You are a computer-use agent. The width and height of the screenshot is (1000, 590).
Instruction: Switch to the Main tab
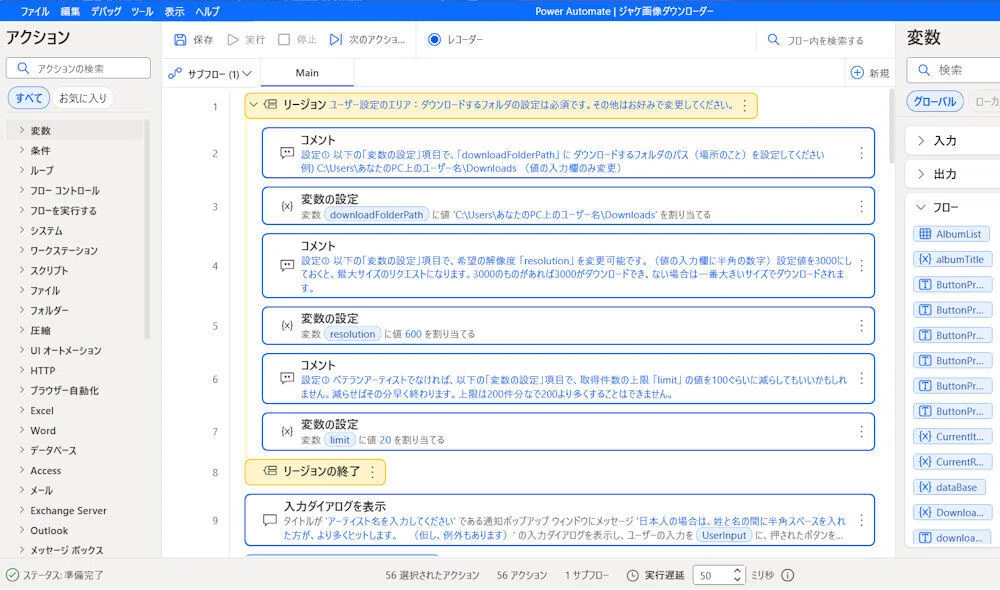[x=307, y=73]
